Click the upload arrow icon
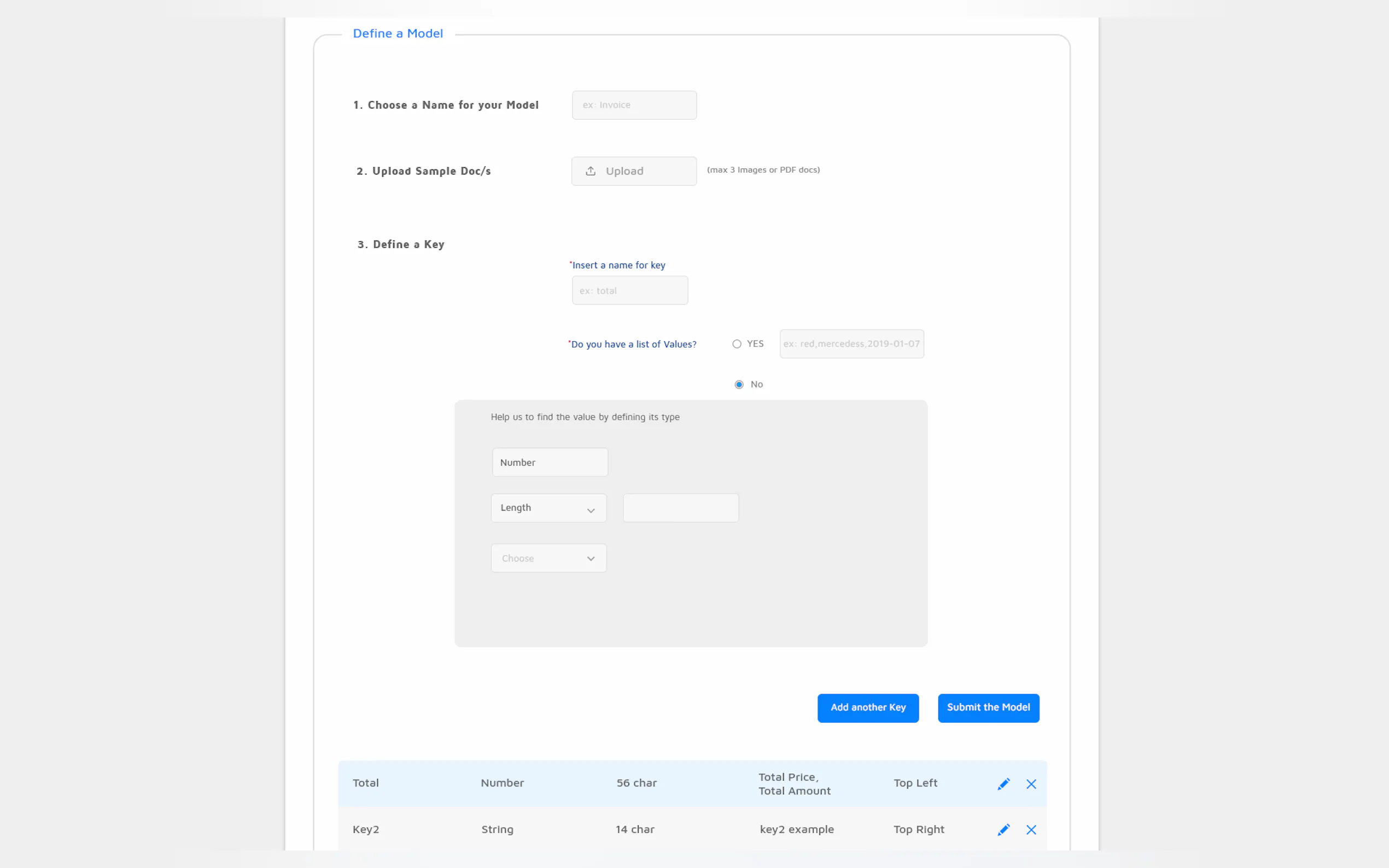1389x868 pixels. tap(590, 171)
